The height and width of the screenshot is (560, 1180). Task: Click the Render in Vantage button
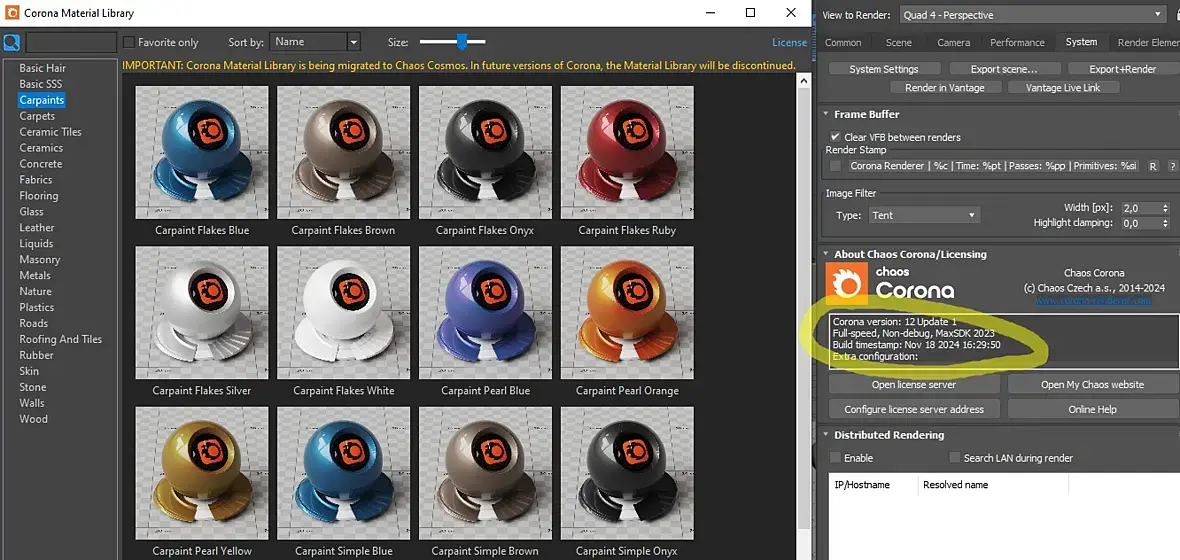point(944,87)
